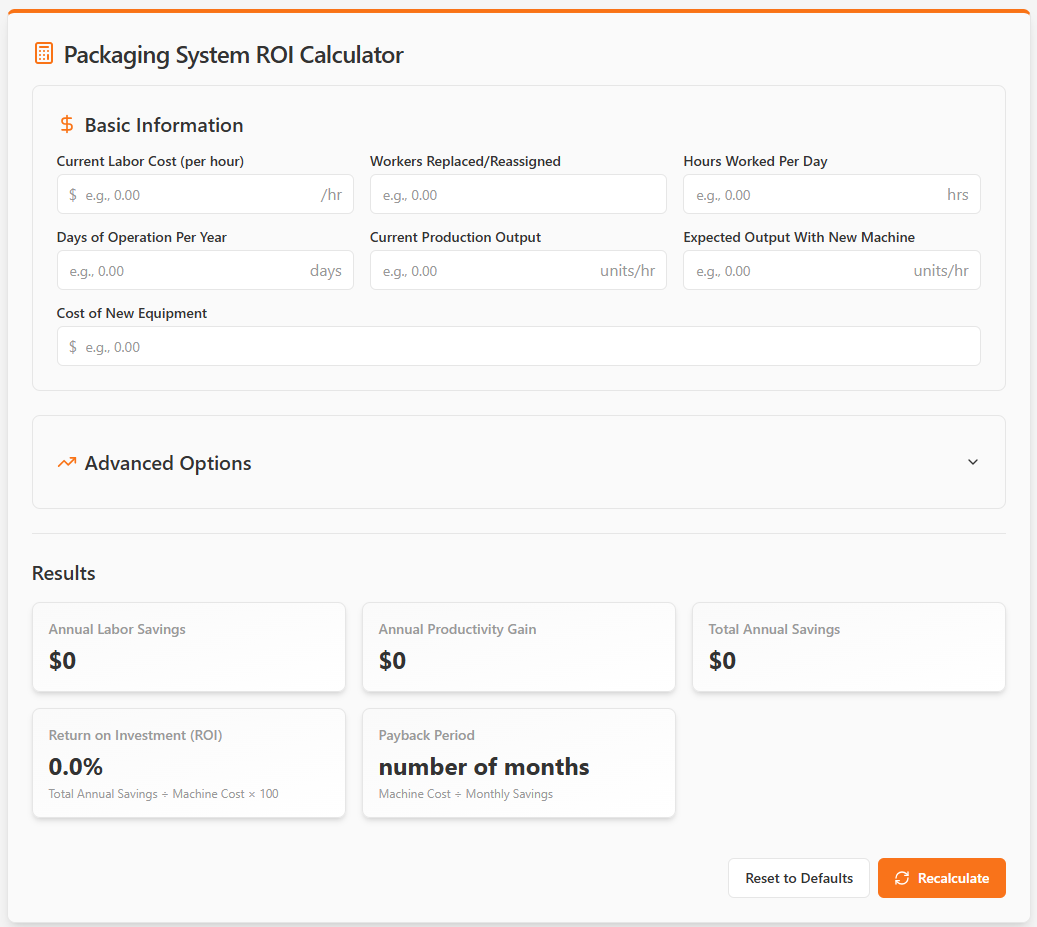Click the calculator icon beside the page title
Viewport: 1037px width, 927px height.
44,54
